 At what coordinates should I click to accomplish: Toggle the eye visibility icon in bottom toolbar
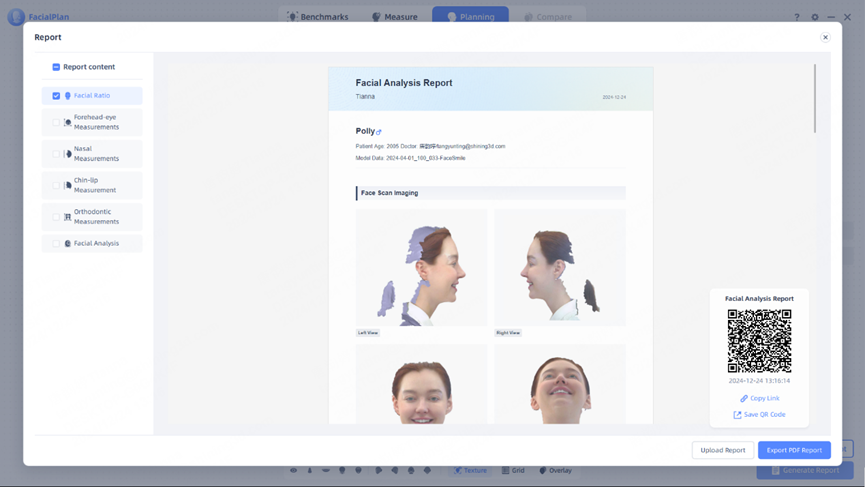point(293,470)
